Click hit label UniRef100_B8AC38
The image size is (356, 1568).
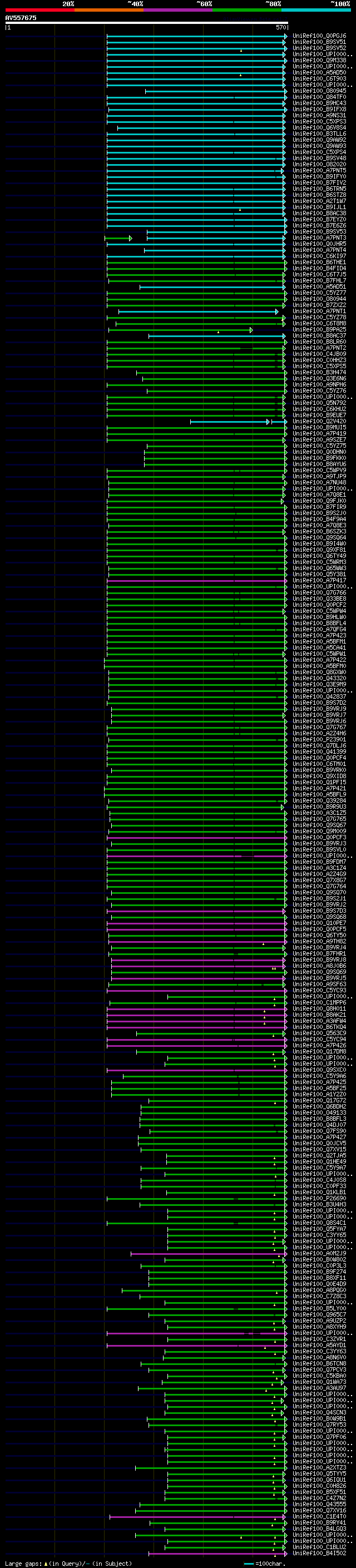pyautogui.click(x=319, y=213)
